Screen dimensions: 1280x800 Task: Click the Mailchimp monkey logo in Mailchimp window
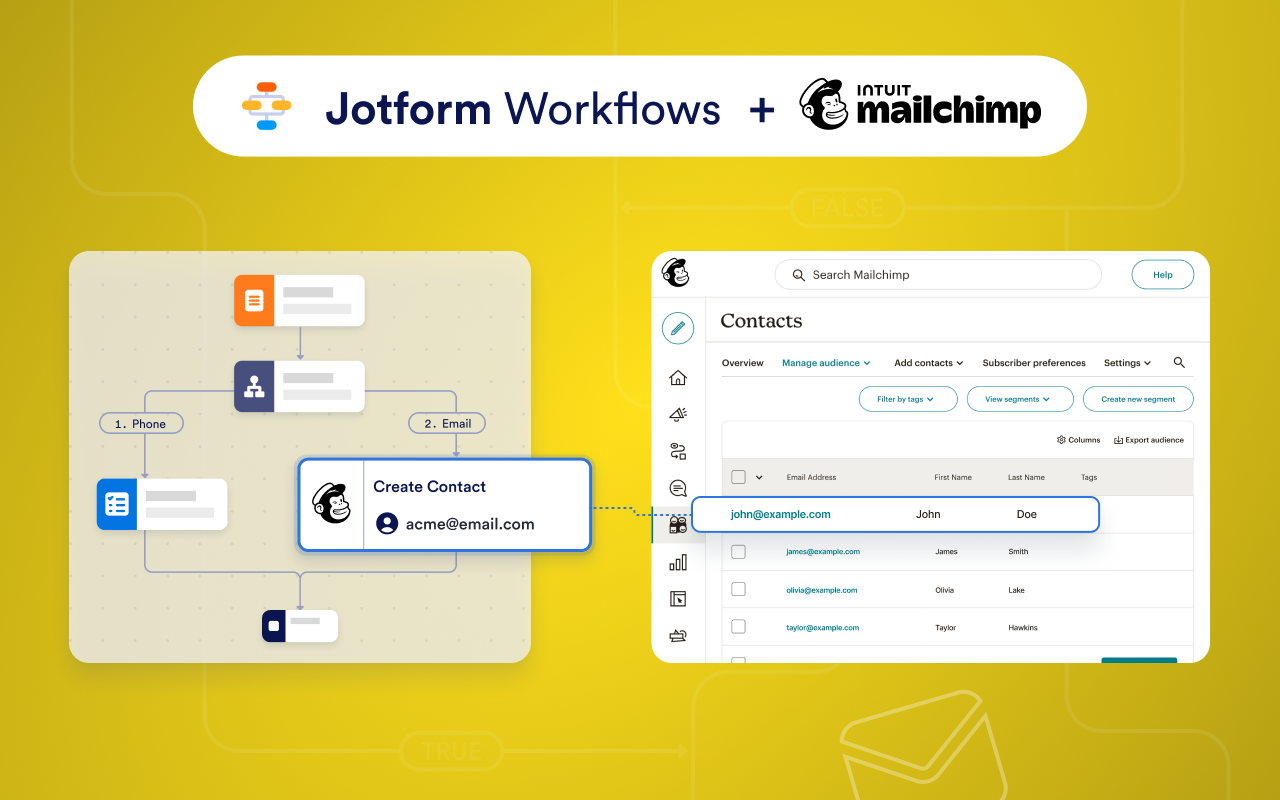pos(676,272)
